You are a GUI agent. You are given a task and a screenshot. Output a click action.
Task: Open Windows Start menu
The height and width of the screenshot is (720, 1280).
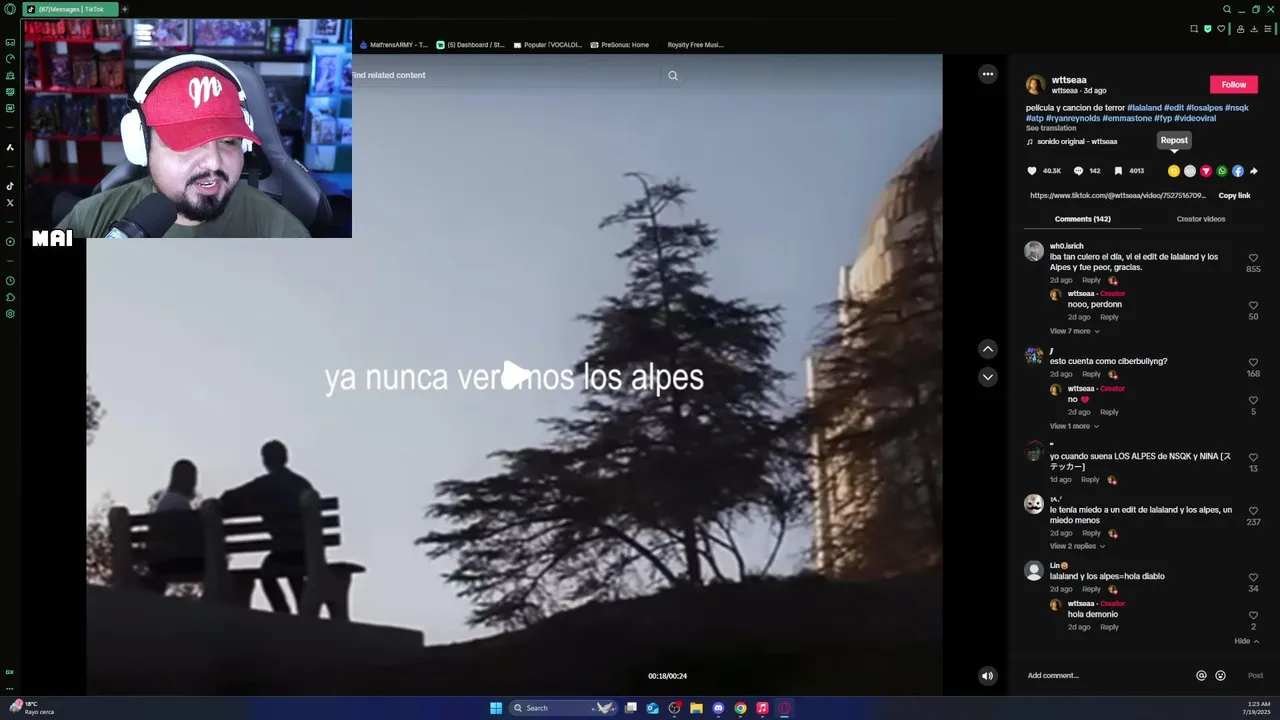pos(496,708)
